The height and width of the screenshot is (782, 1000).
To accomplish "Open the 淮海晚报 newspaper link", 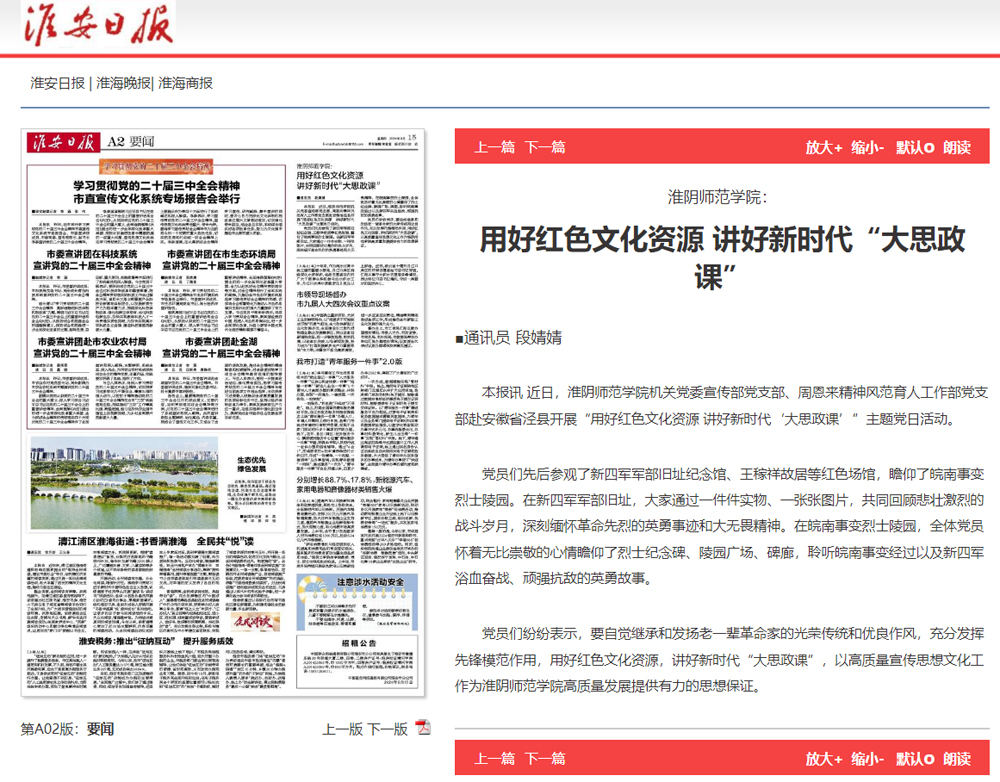I will click(x=124, y=83).
